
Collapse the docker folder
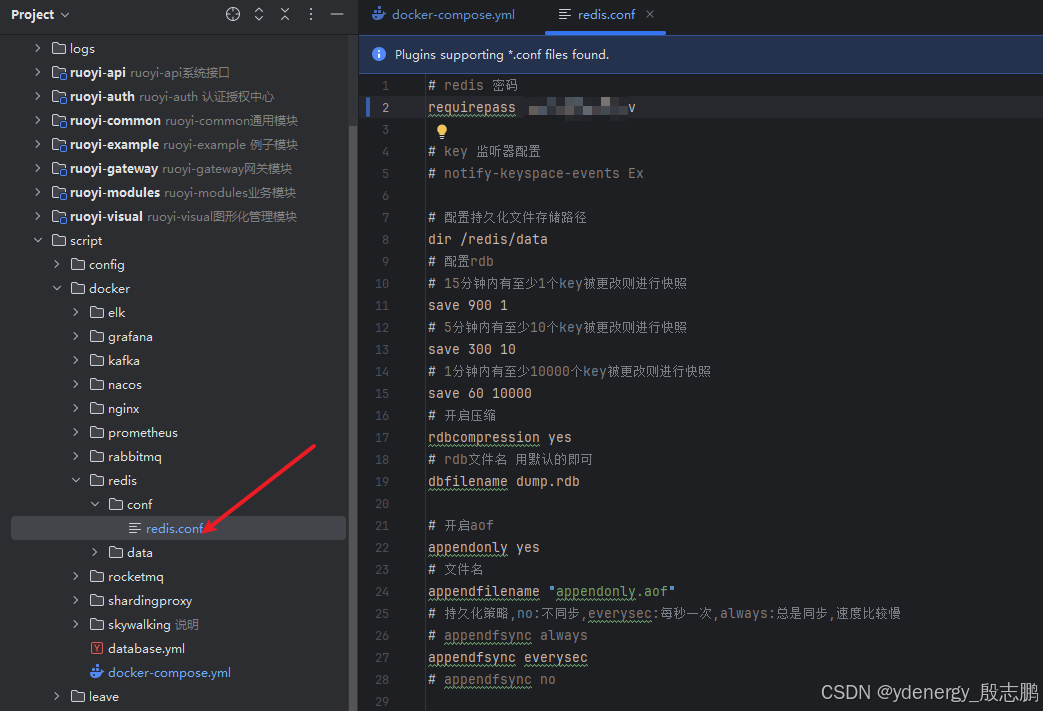(x=57, y=289)
